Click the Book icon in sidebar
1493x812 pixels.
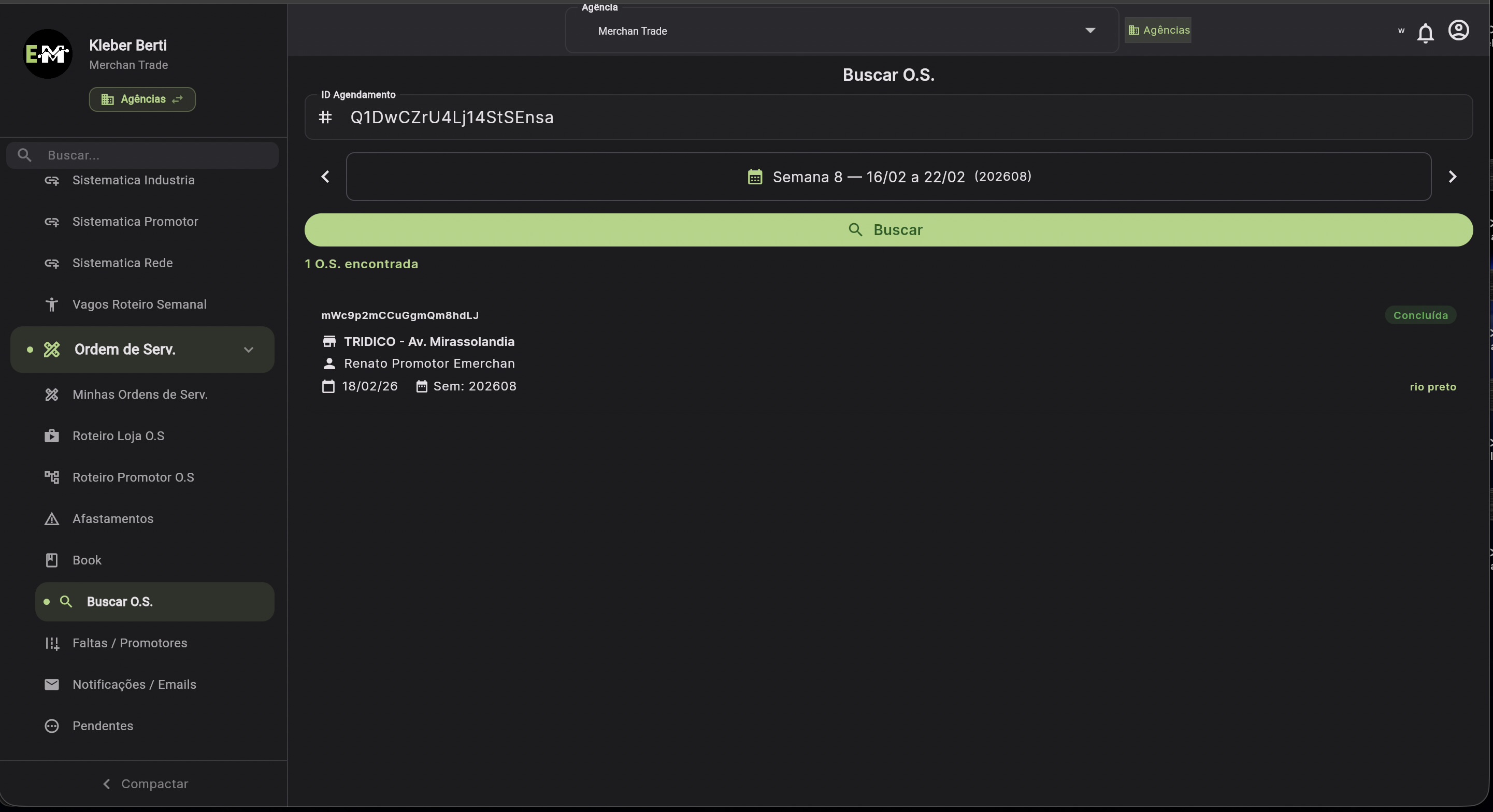click(x=52, y=560)
